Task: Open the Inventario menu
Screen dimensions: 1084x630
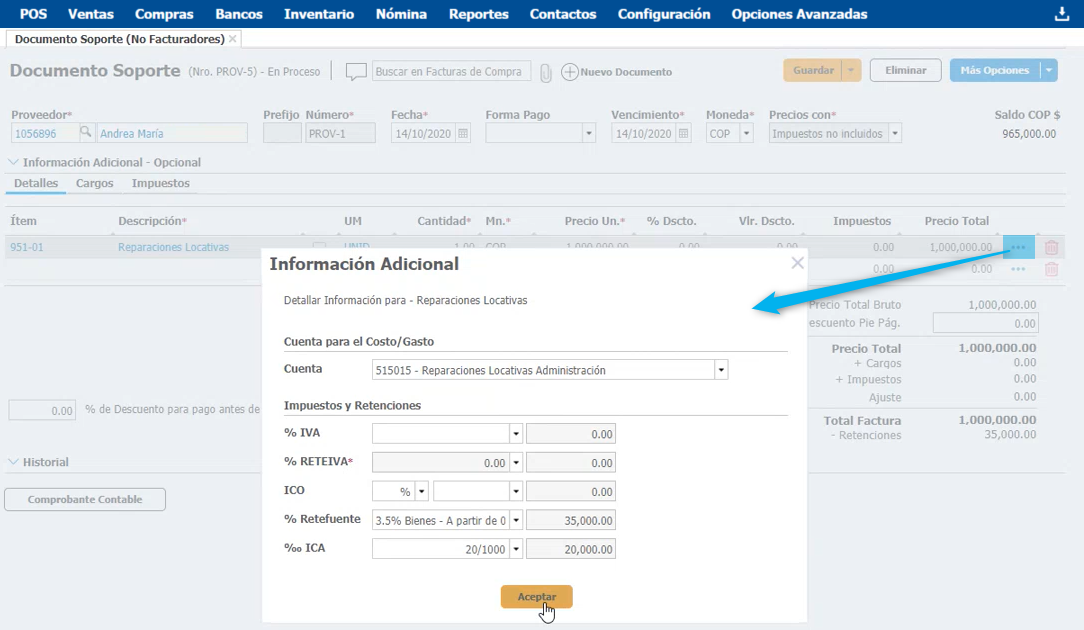Action: (x=319, y=14)
